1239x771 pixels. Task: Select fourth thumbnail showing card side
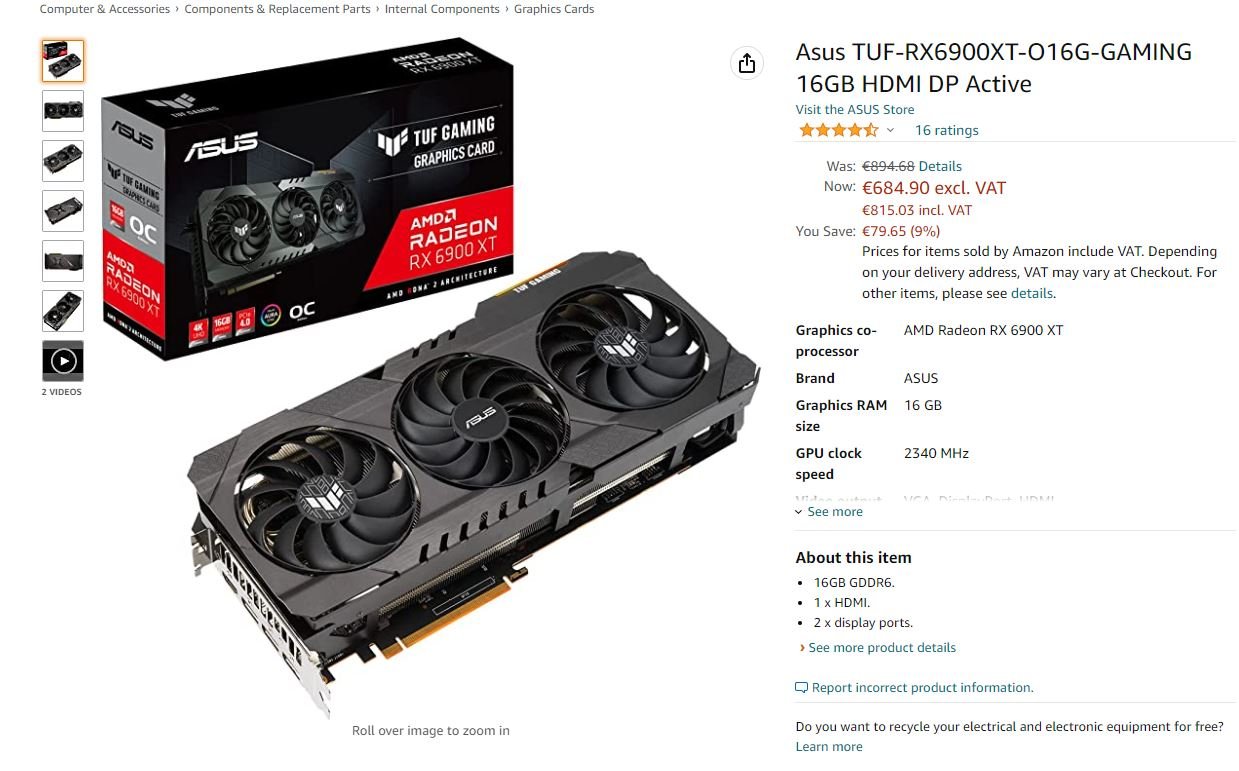pyautogui.click(x=63, y=211)
